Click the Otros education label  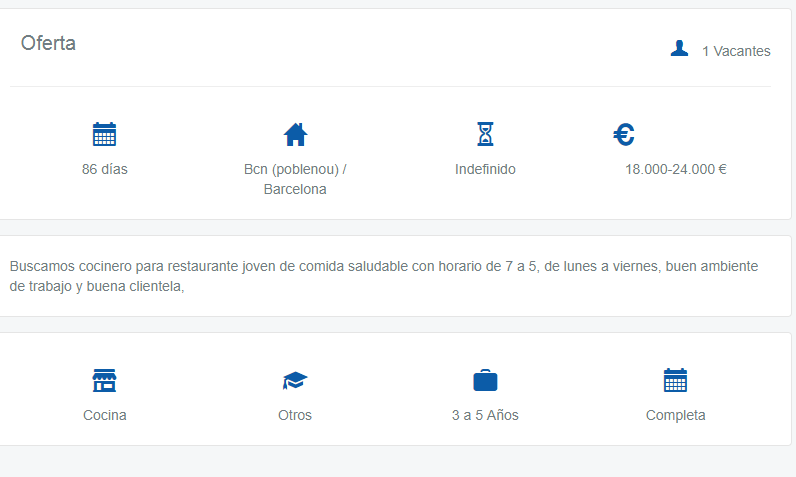(295, 415)
